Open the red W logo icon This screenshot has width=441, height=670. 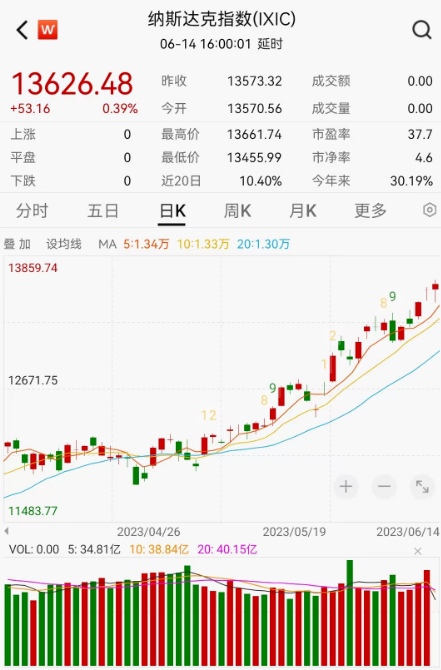click(x=47, y=30)
